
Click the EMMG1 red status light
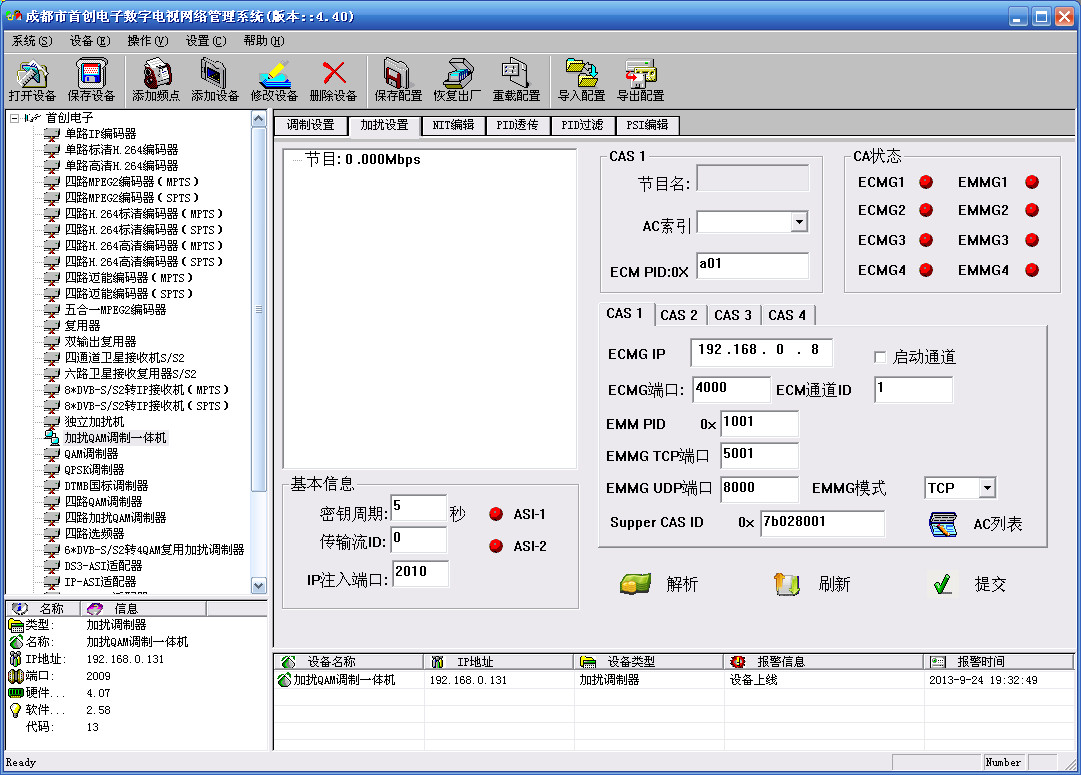1032,182
